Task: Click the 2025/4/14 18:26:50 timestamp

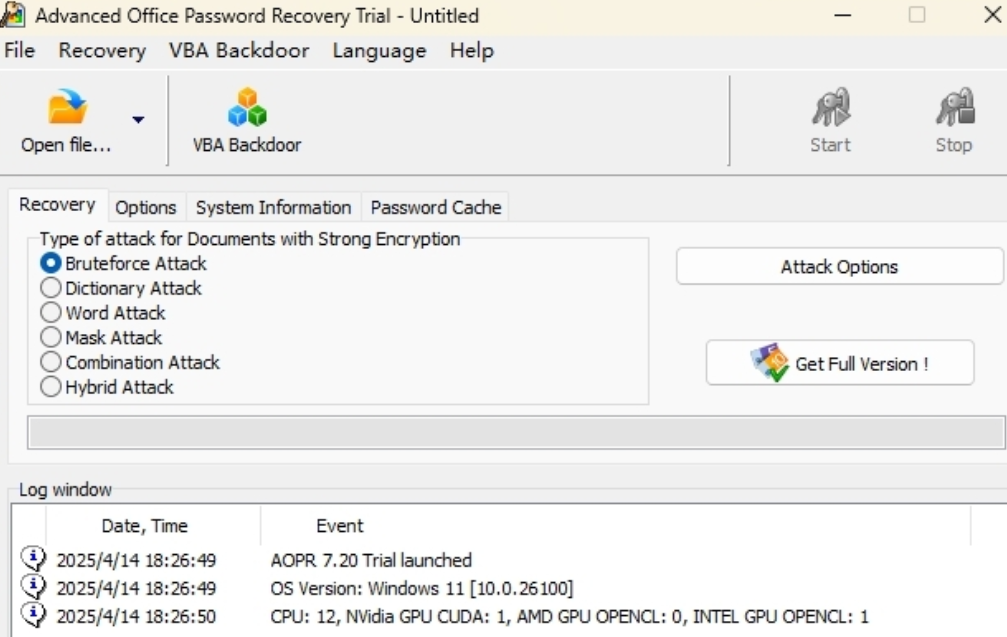Action: click(136, 616)
